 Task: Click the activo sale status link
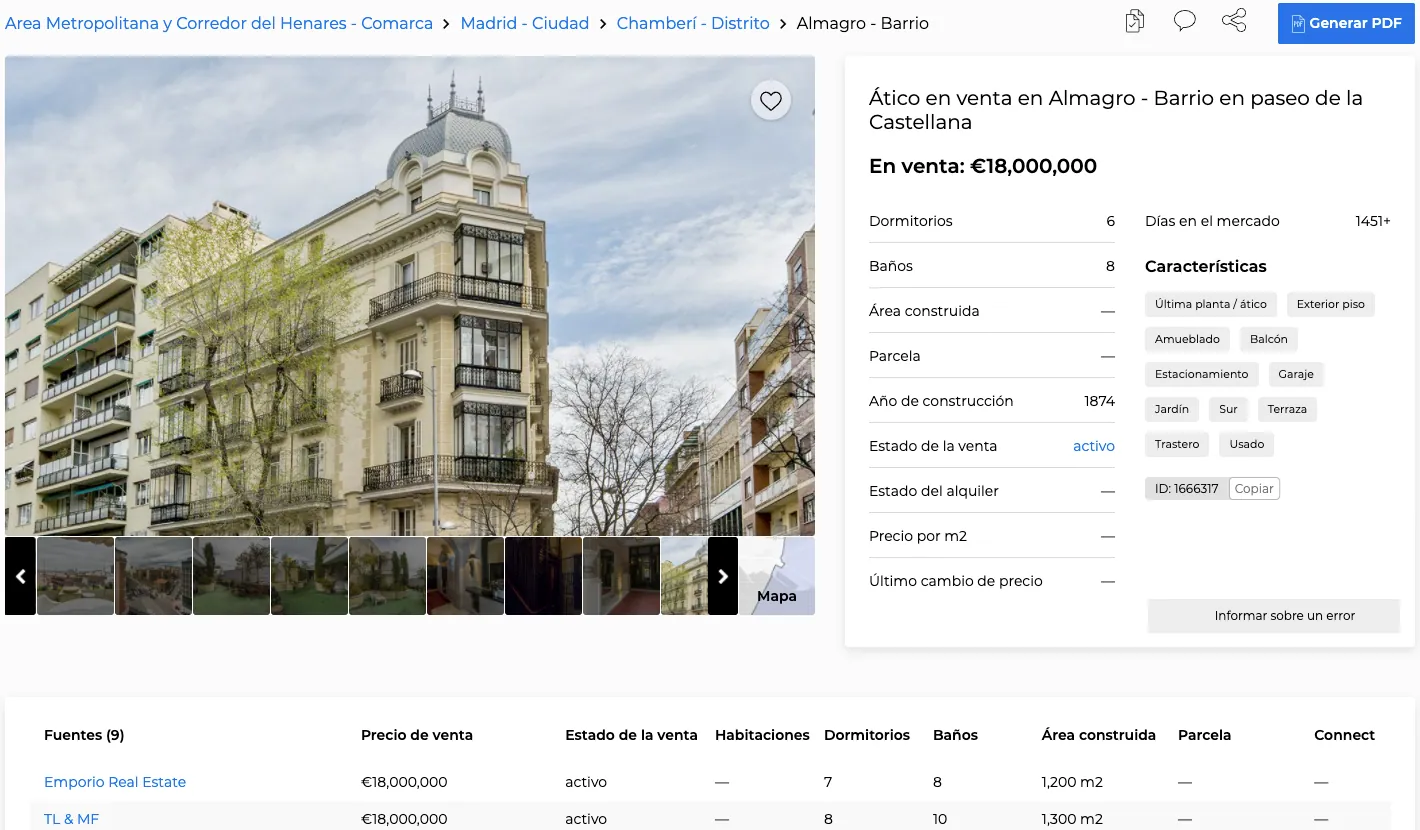tap(1094, 446)
